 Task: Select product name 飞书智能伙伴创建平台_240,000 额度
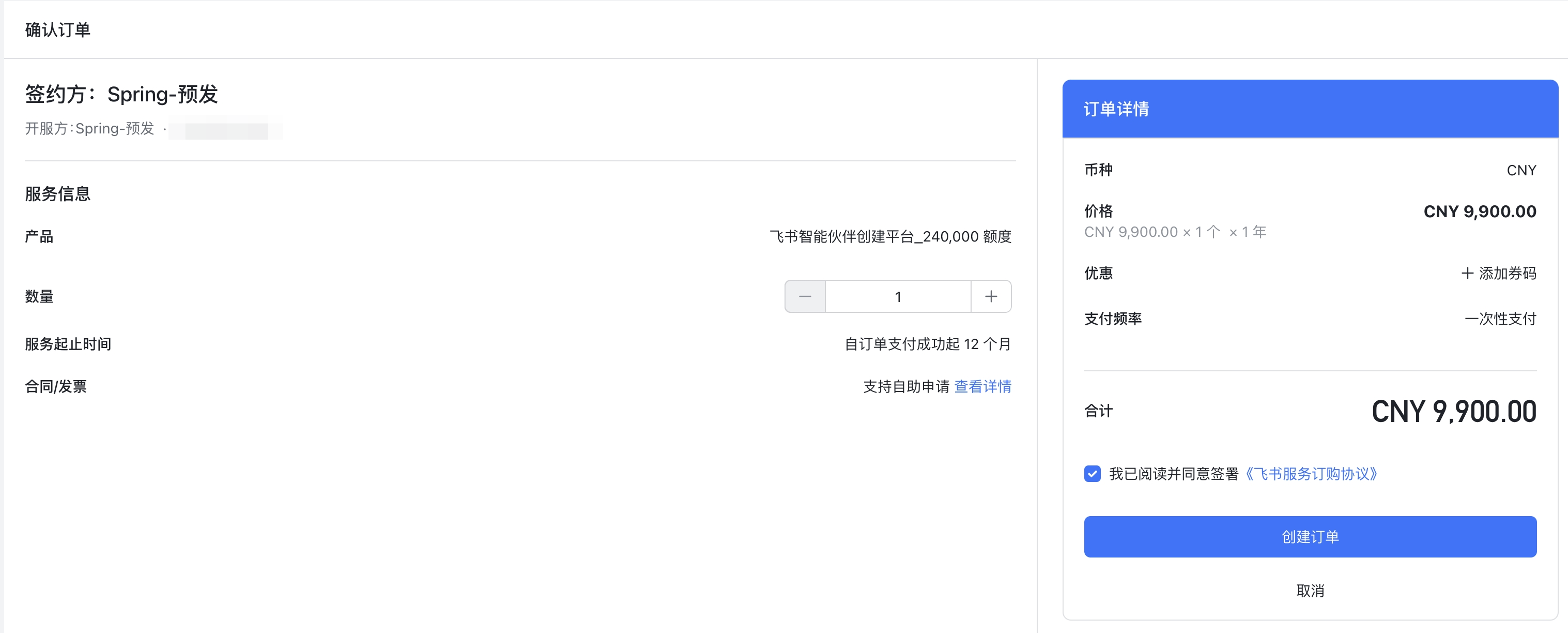(x=890, y=236)
